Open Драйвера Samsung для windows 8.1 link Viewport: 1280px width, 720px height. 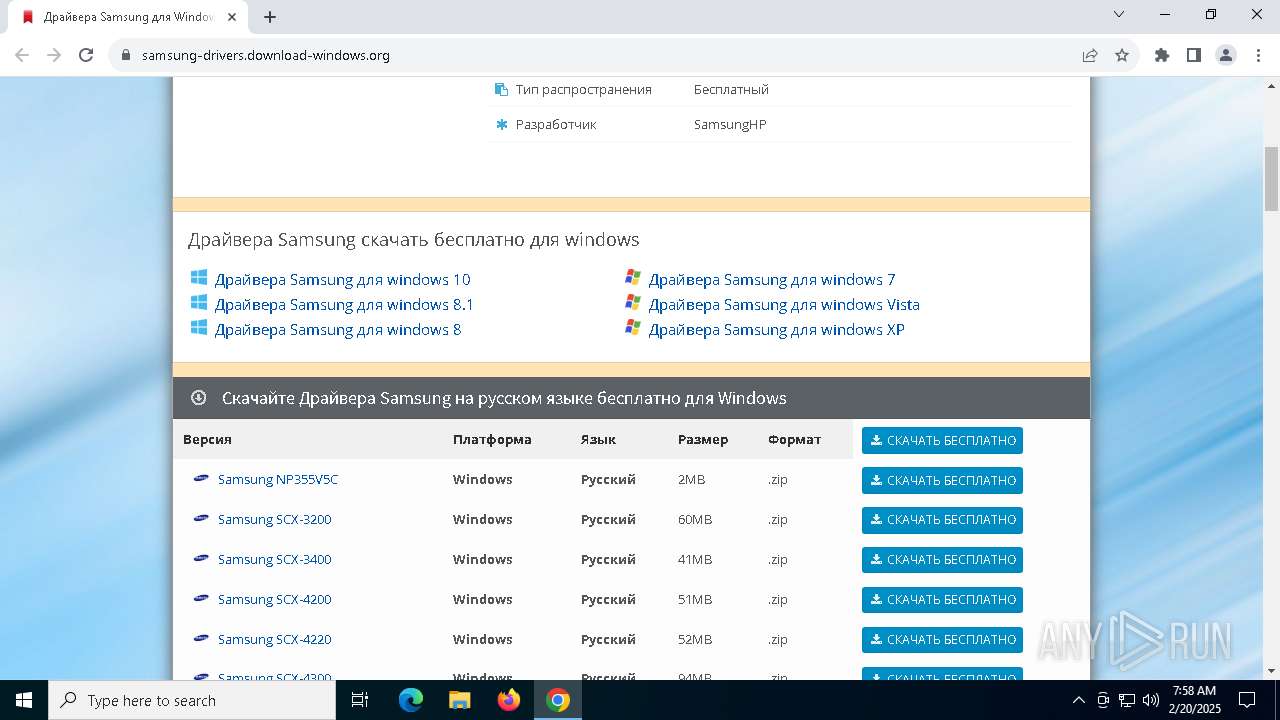point(344,304)
